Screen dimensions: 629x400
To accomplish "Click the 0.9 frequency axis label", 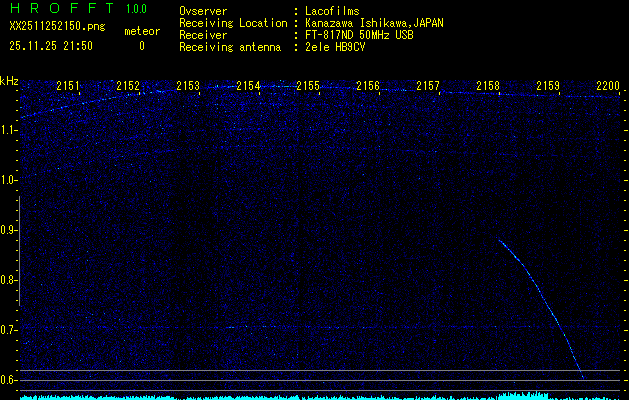I will [x=9, y=230].
